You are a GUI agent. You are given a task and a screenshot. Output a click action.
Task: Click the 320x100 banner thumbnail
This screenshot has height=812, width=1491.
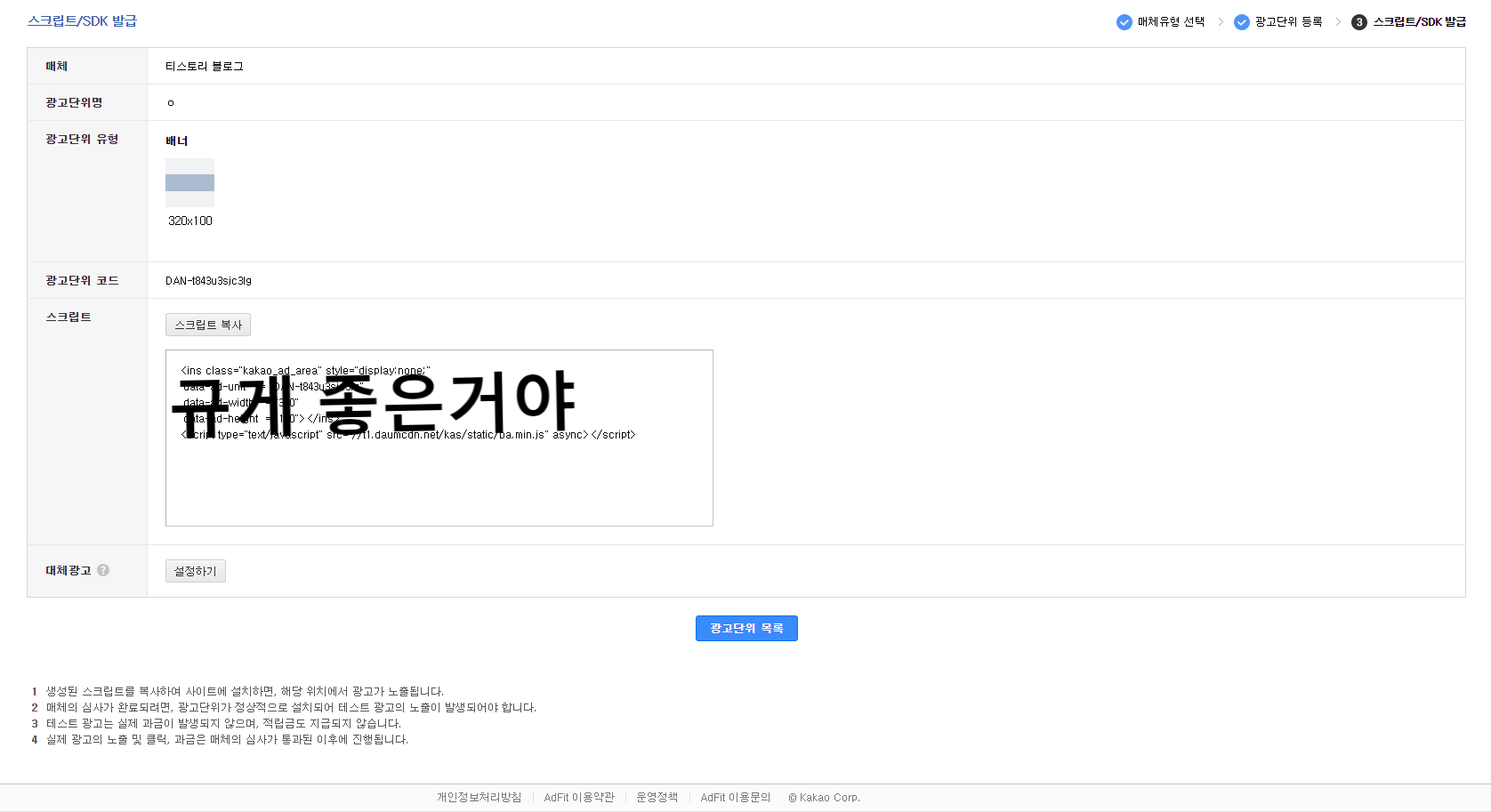coord(189,182)
